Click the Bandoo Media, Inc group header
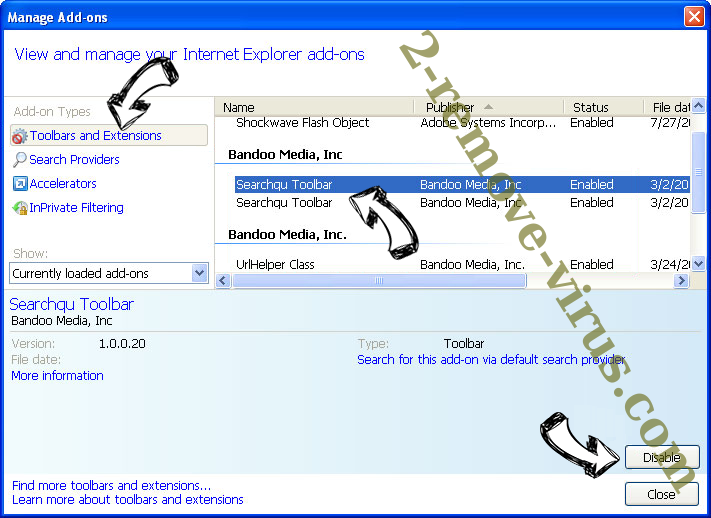The height and width of the screenshot is (518, 711). pos(285,155)
